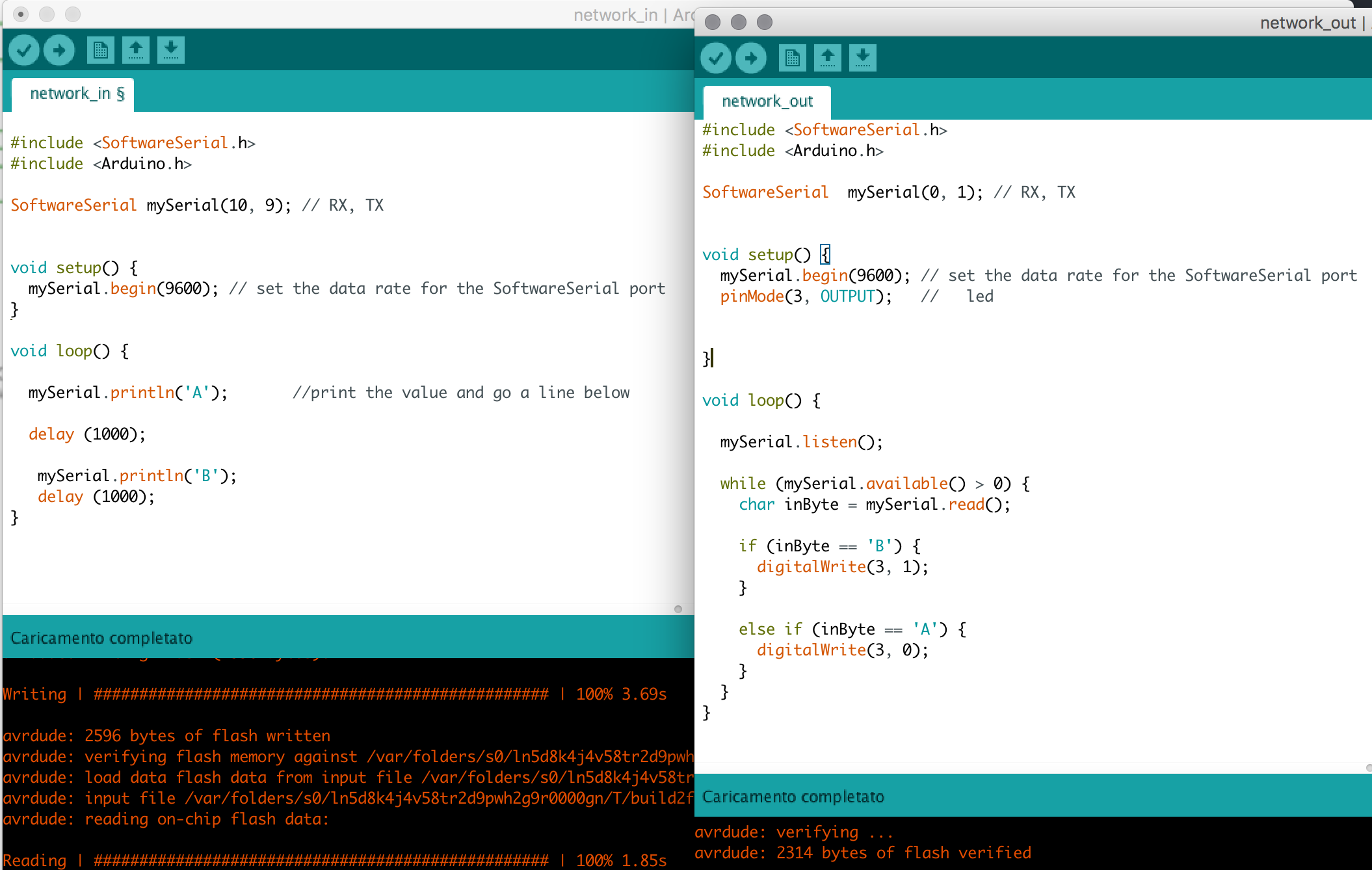Image resolution: width=1372 pixels, height=870 pixels.
Task: Click '#include <Arduino.h>' in network_out editor
Action: pyautogui.click(x=793, y=151)
